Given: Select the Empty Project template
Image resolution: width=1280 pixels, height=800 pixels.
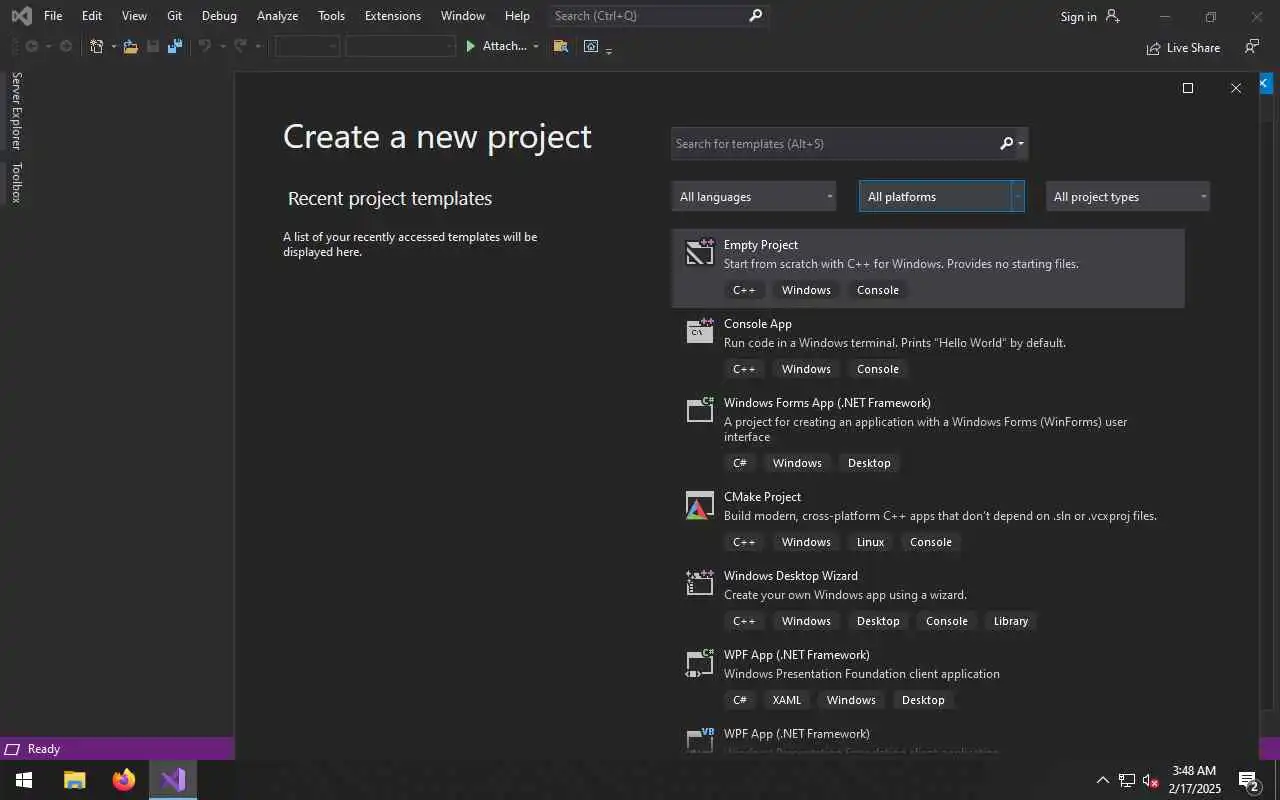Looking at the screenshot, I should point(928,268).
